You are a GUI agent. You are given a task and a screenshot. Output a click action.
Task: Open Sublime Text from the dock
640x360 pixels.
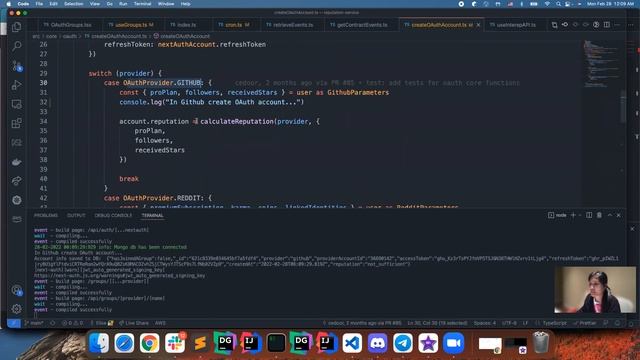click(200, 343)
